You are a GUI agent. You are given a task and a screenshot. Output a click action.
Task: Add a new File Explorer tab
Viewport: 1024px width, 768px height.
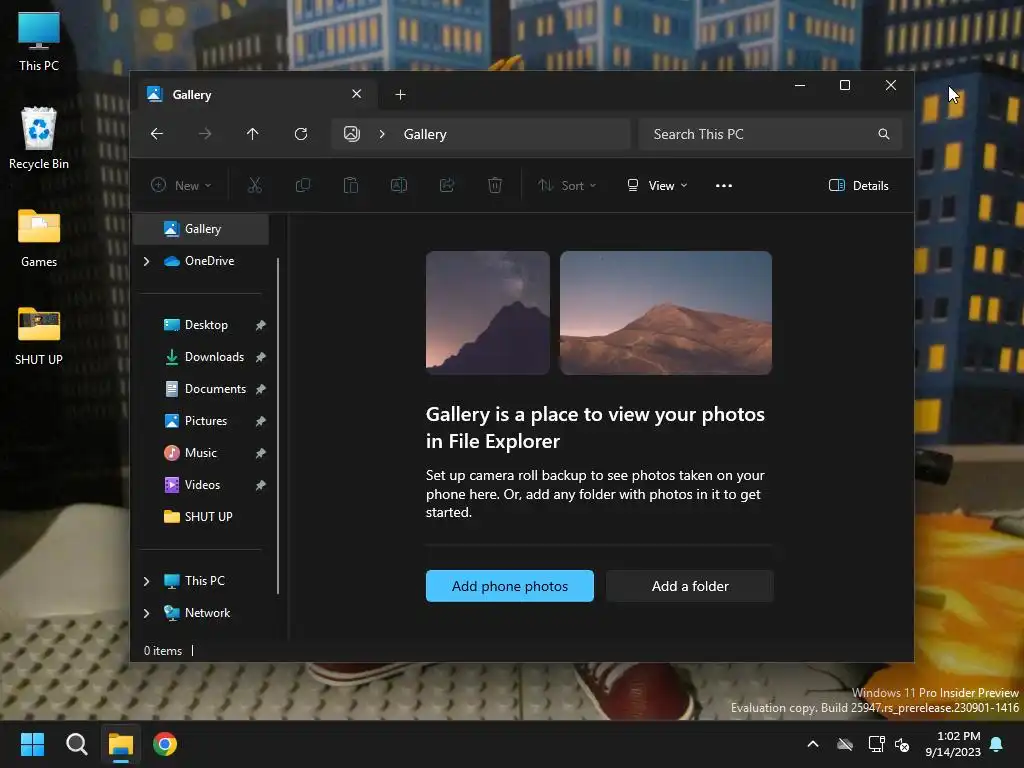coord(400,95)
